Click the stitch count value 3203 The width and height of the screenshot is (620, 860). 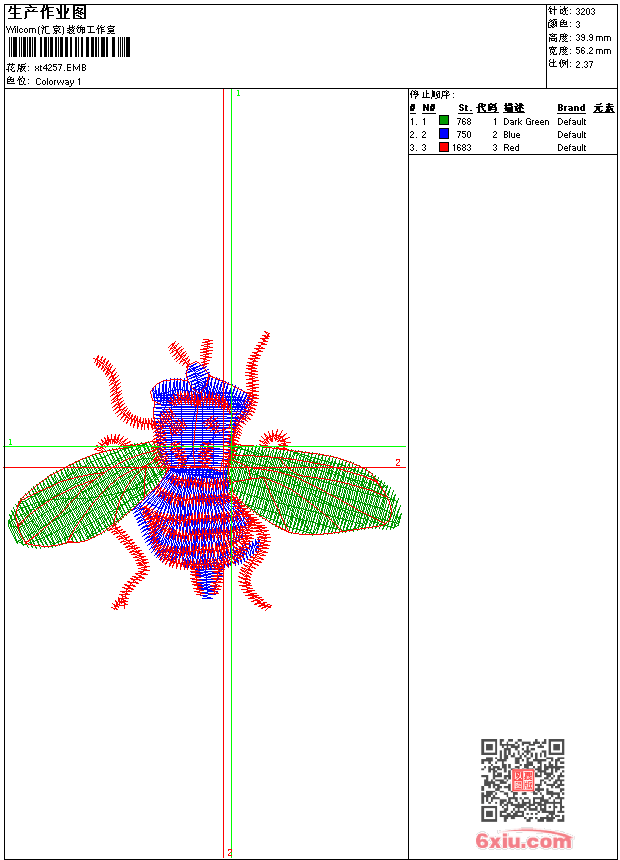pos(585,12)
